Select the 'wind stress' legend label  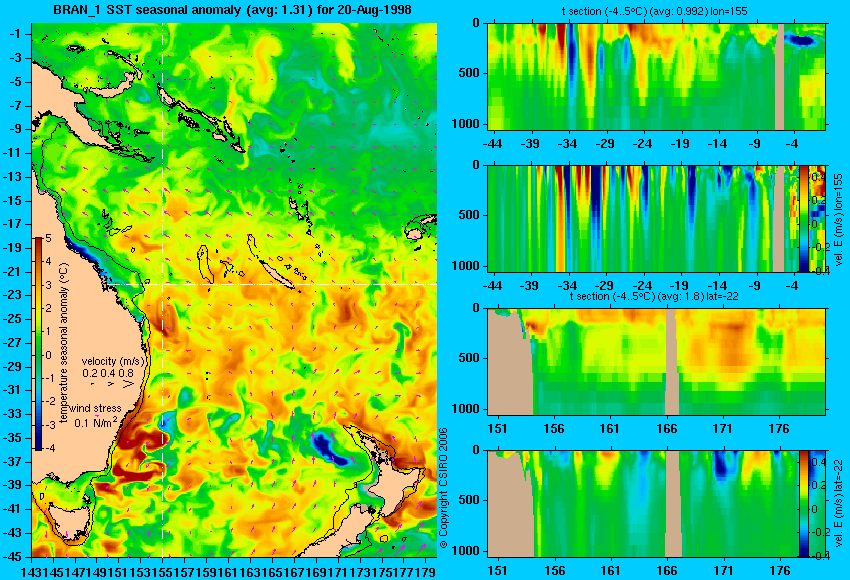pyautogui.click(x=95, y=408)
